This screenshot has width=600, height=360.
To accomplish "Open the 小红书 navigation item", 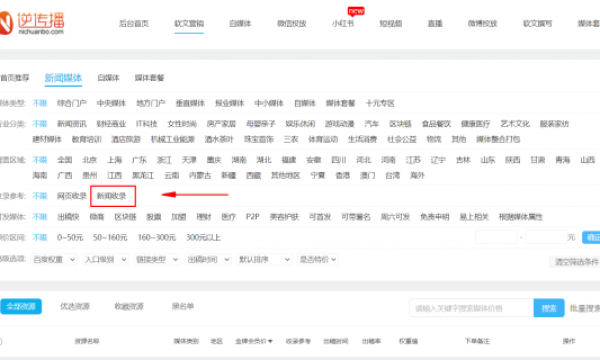I will (343, 23).
